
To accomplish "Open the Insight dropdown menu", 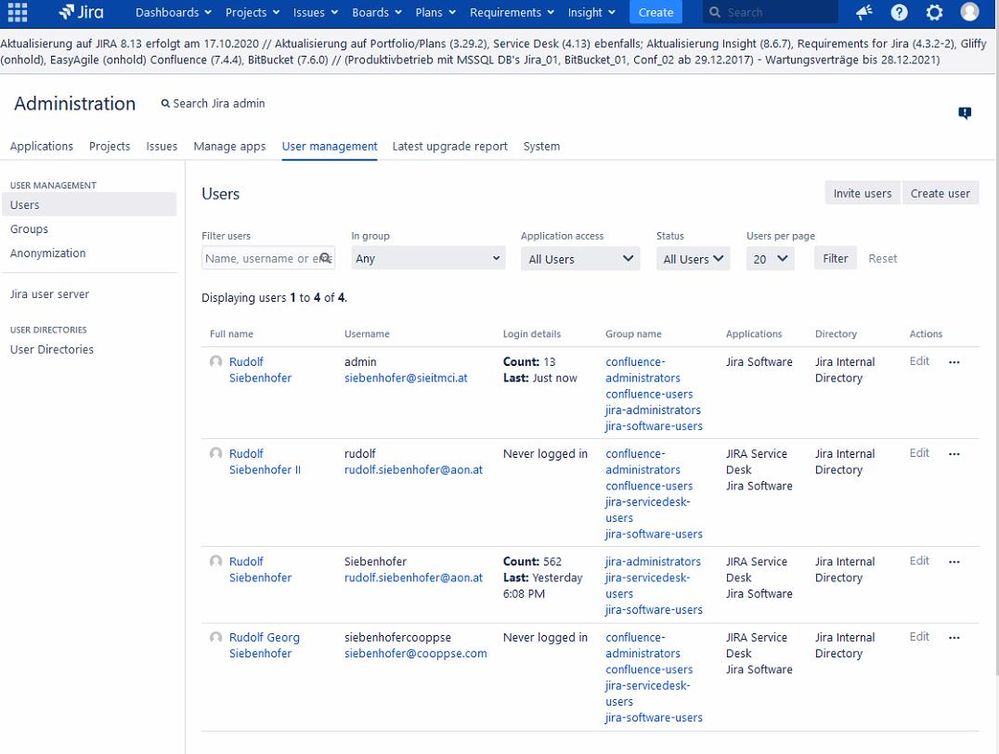I will 591,12.
